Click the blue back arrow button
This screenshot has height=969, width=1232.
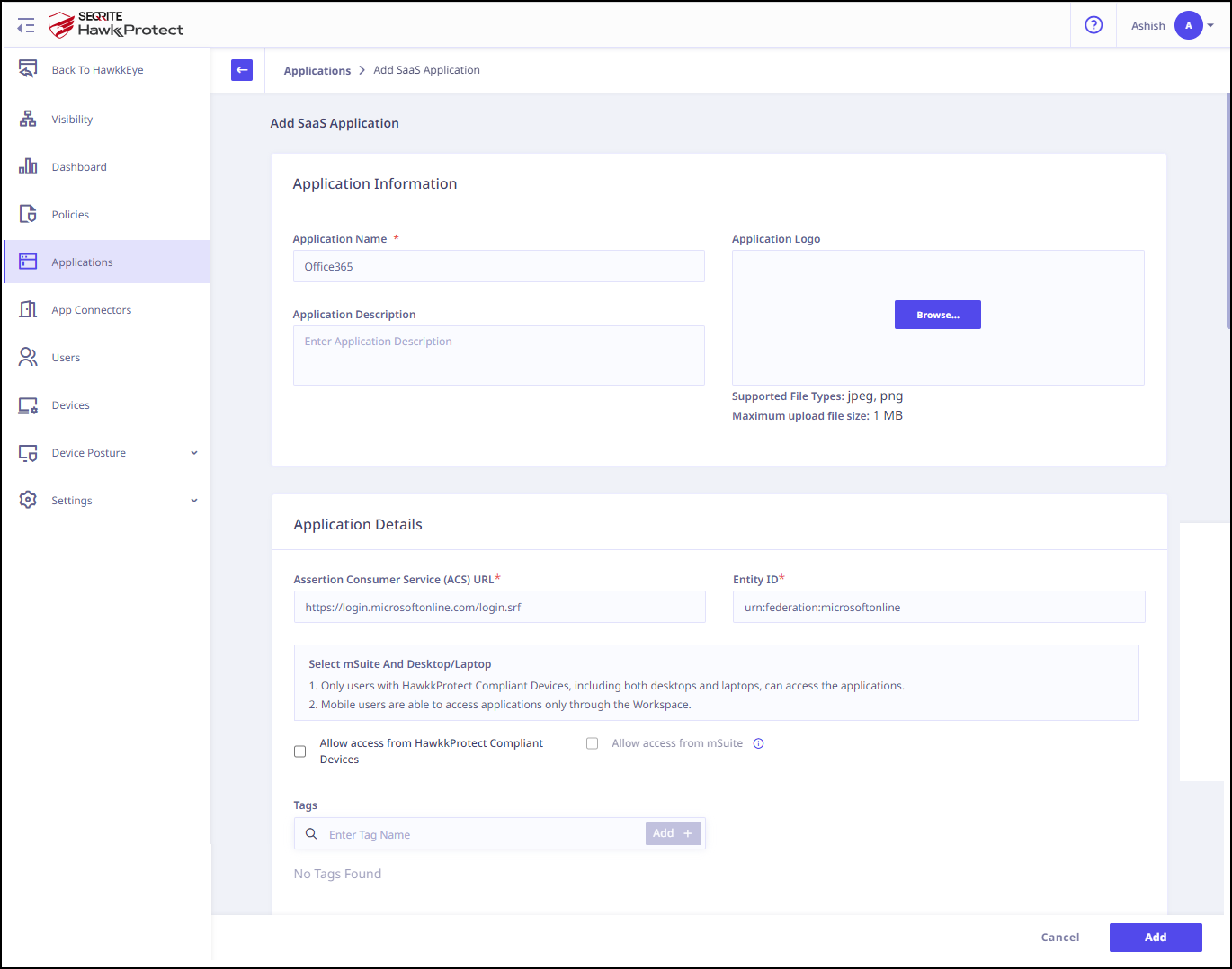(x=242, y=70)
